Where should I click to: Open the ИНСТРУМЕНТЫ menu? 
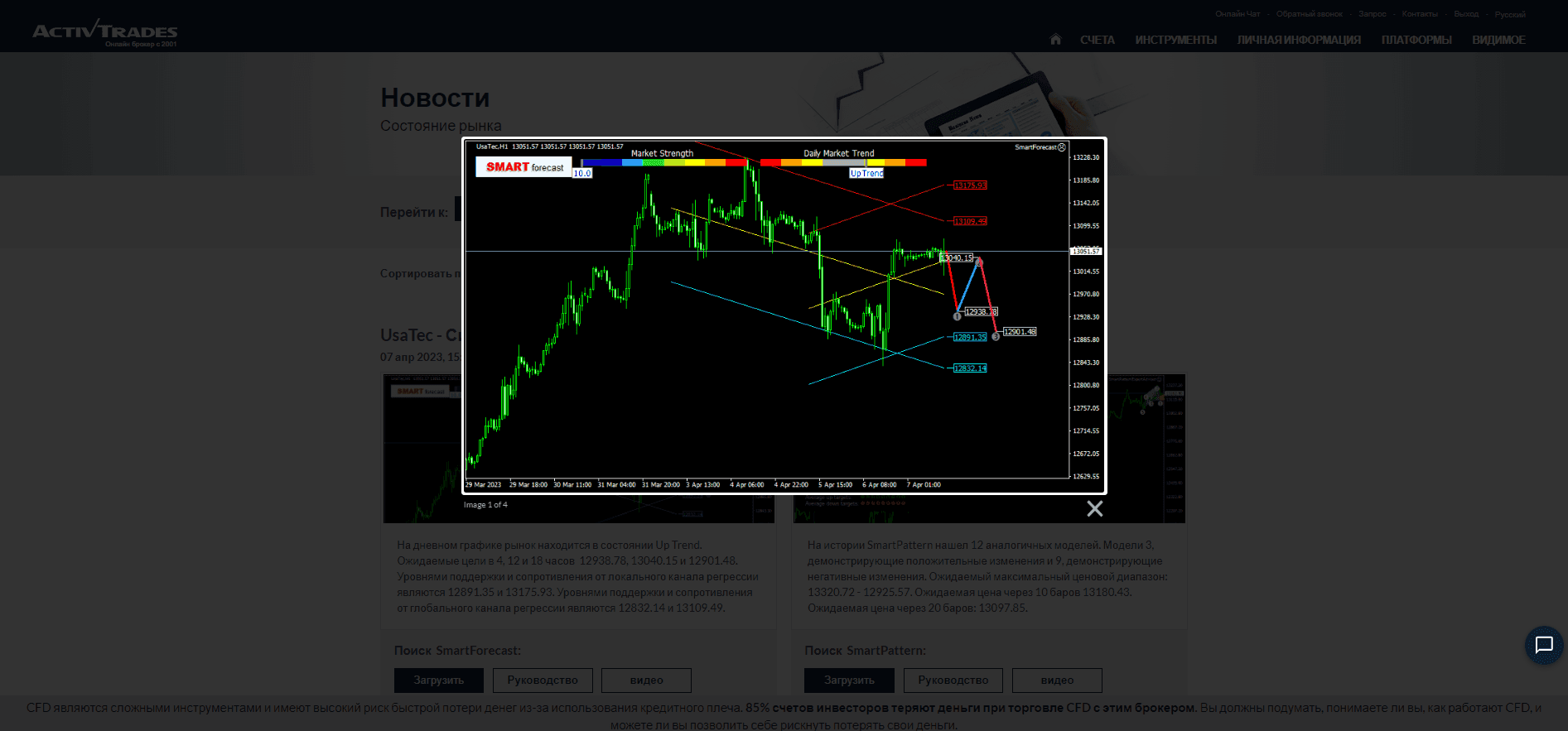click(x=1176, y=40)
